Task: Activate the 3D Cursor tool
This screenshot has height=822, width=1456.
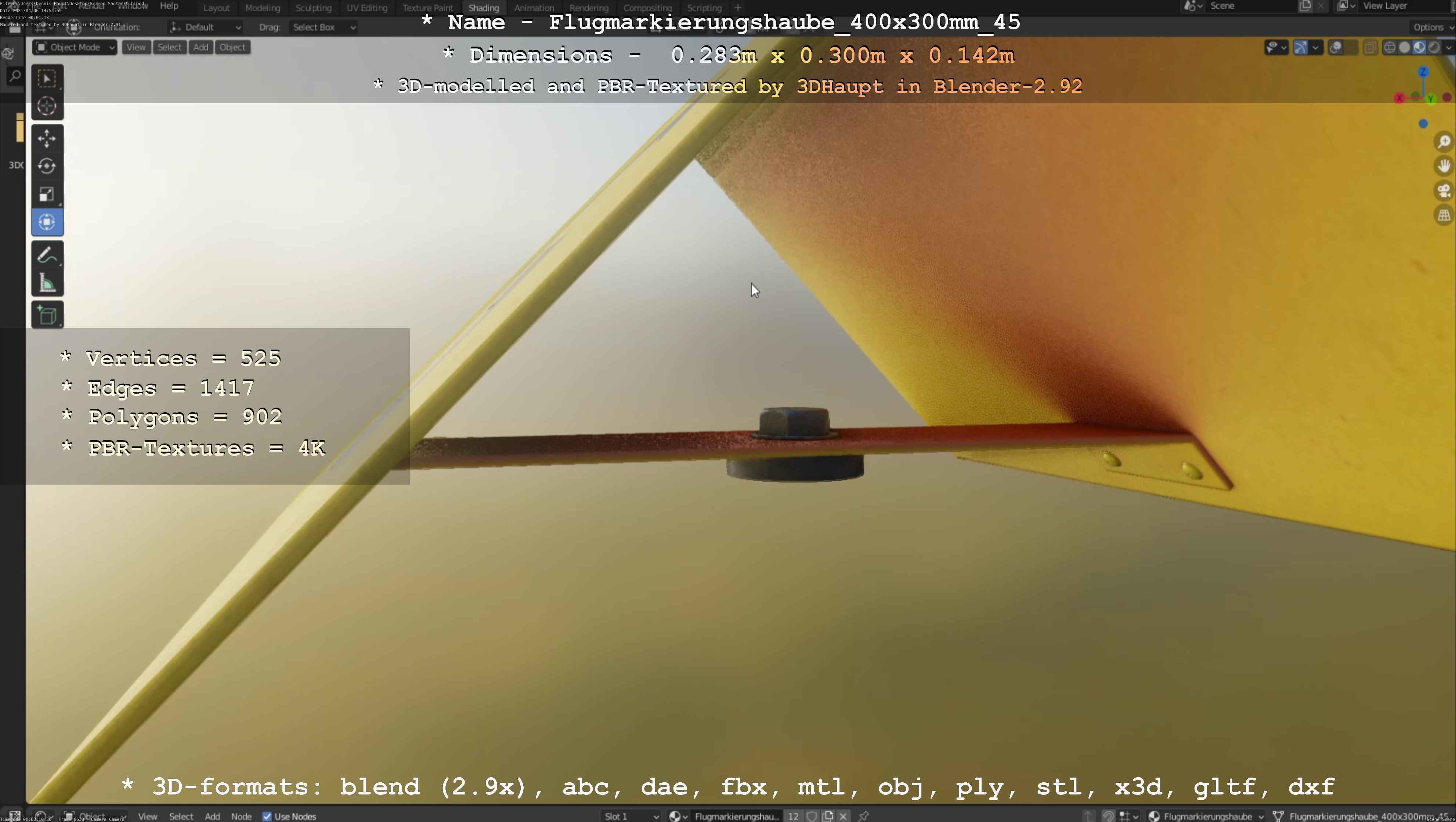Action: (x=47, y=106)
